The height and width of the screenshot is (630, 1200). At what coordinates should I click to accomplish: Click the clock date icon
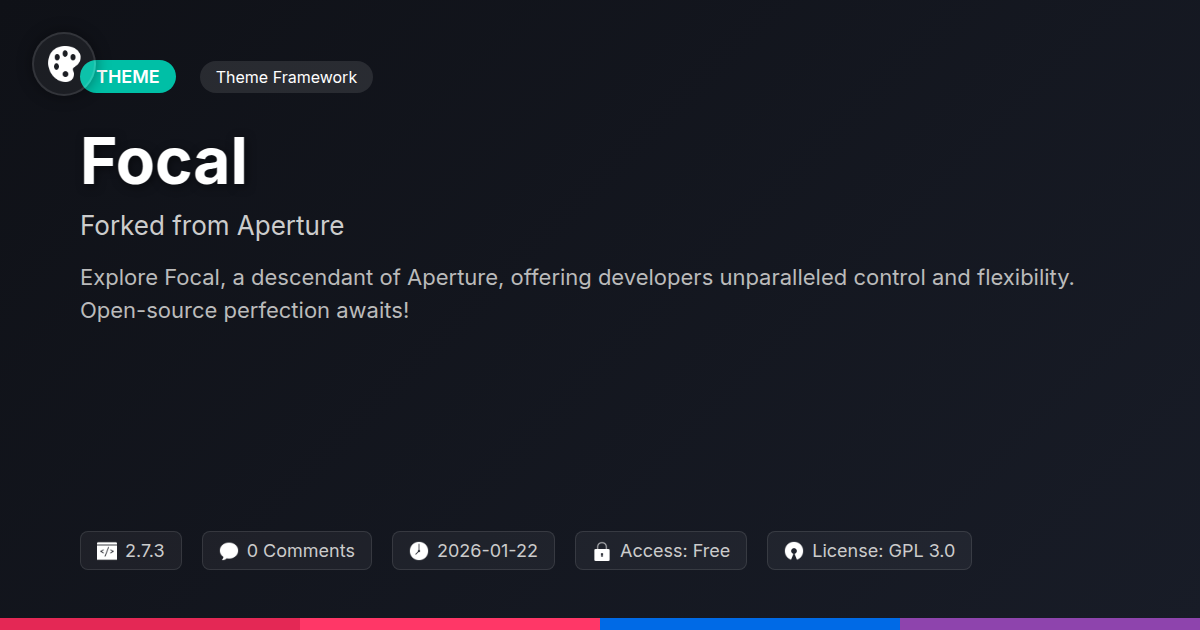coord(419,551)
